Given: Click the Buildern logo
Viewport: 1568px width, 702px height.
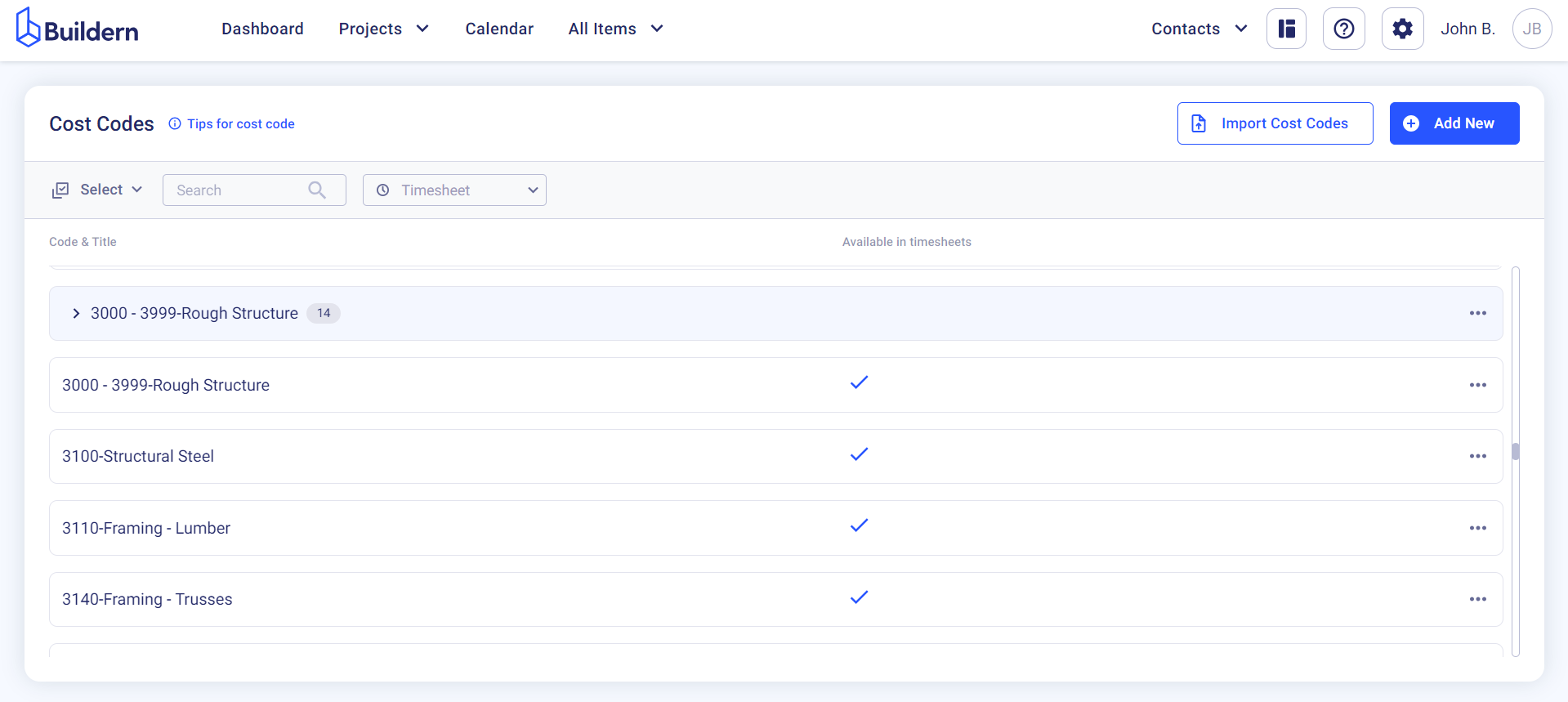Looking at the screenshot, I should click(78, 29).
